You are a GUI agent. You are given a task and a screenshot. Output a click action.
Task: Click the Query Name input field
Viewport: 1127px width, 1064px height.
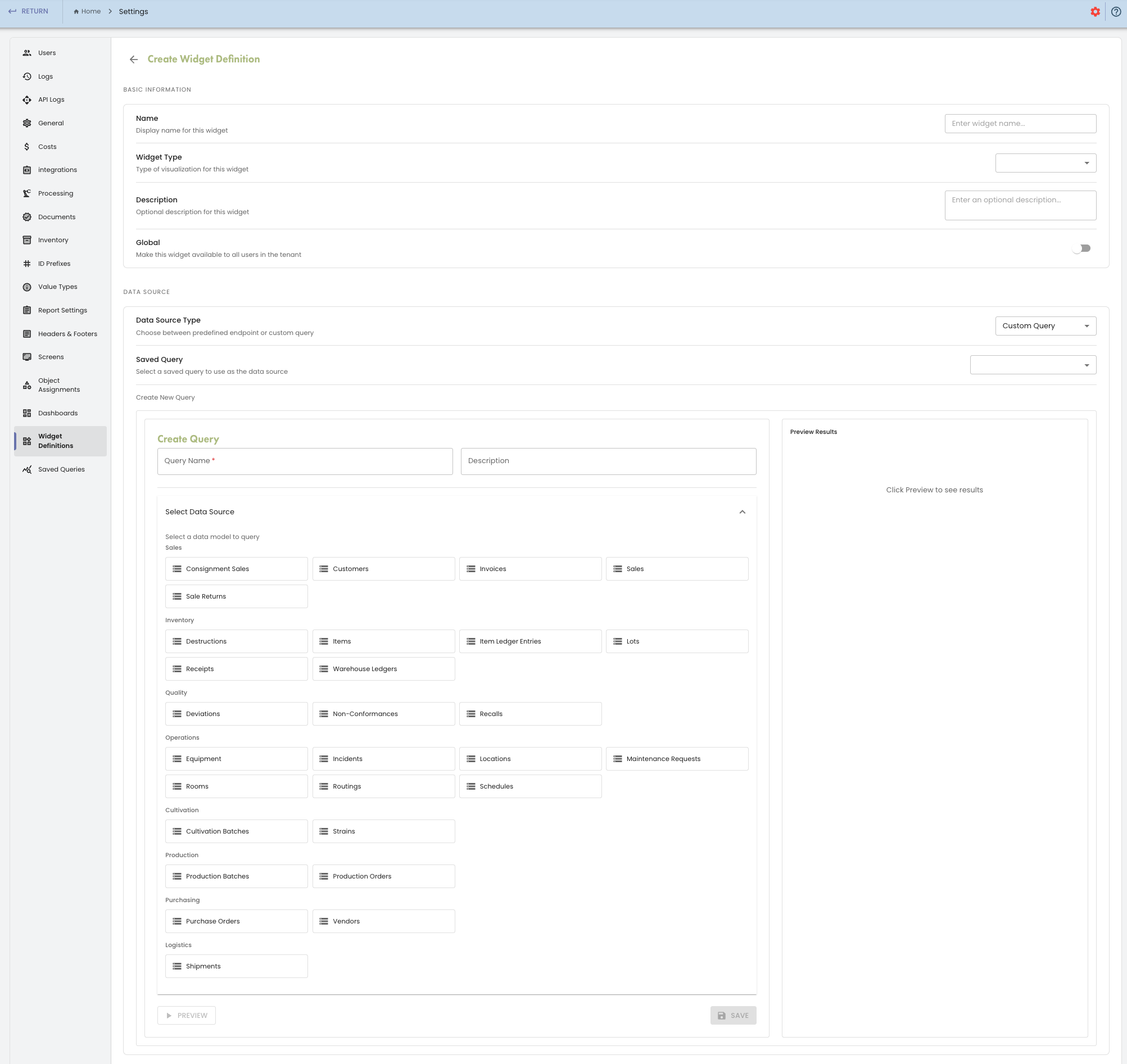coord(305,461)
